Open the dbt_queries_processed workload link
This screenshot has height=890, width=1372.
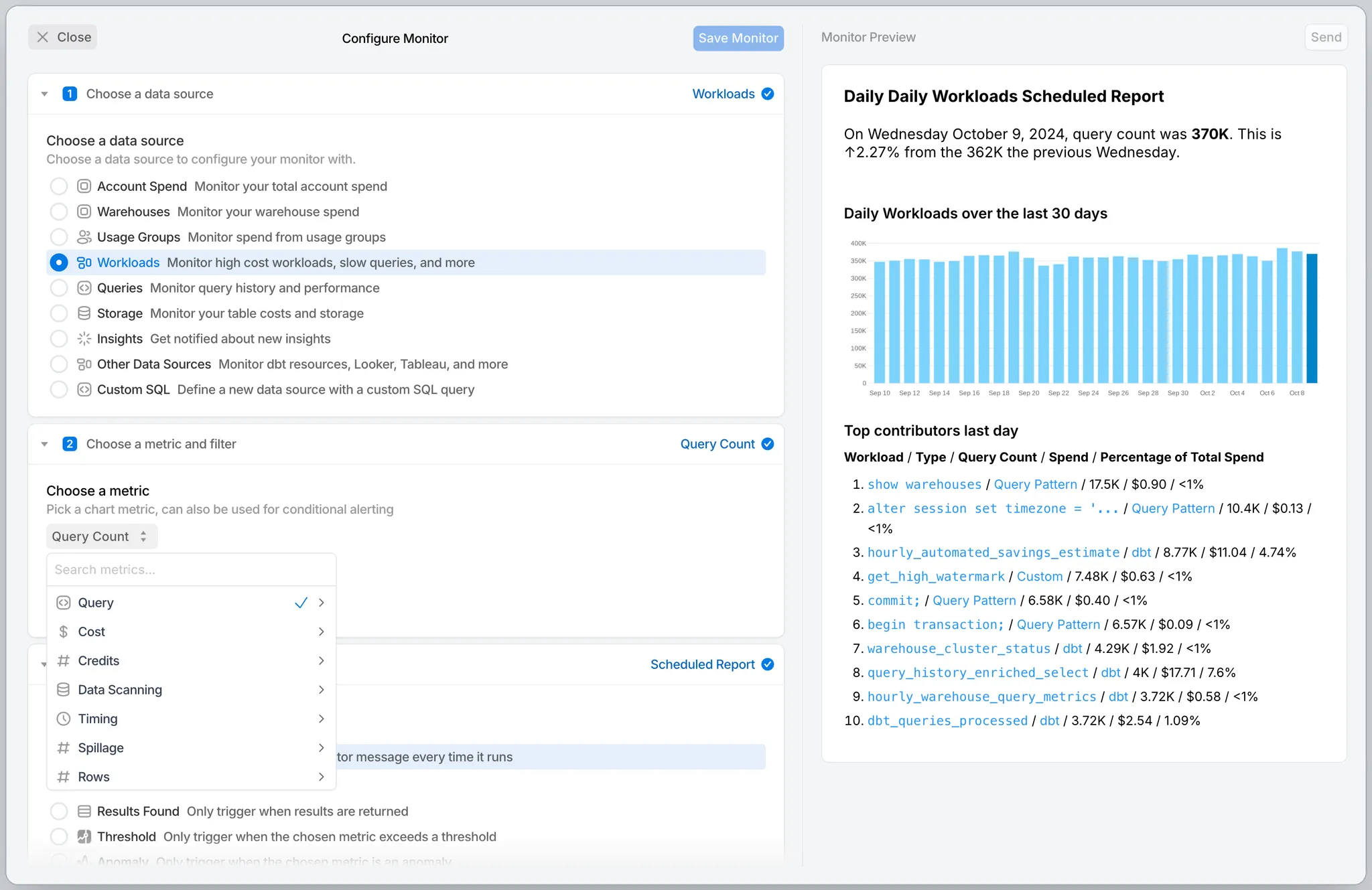pos(947,721)
